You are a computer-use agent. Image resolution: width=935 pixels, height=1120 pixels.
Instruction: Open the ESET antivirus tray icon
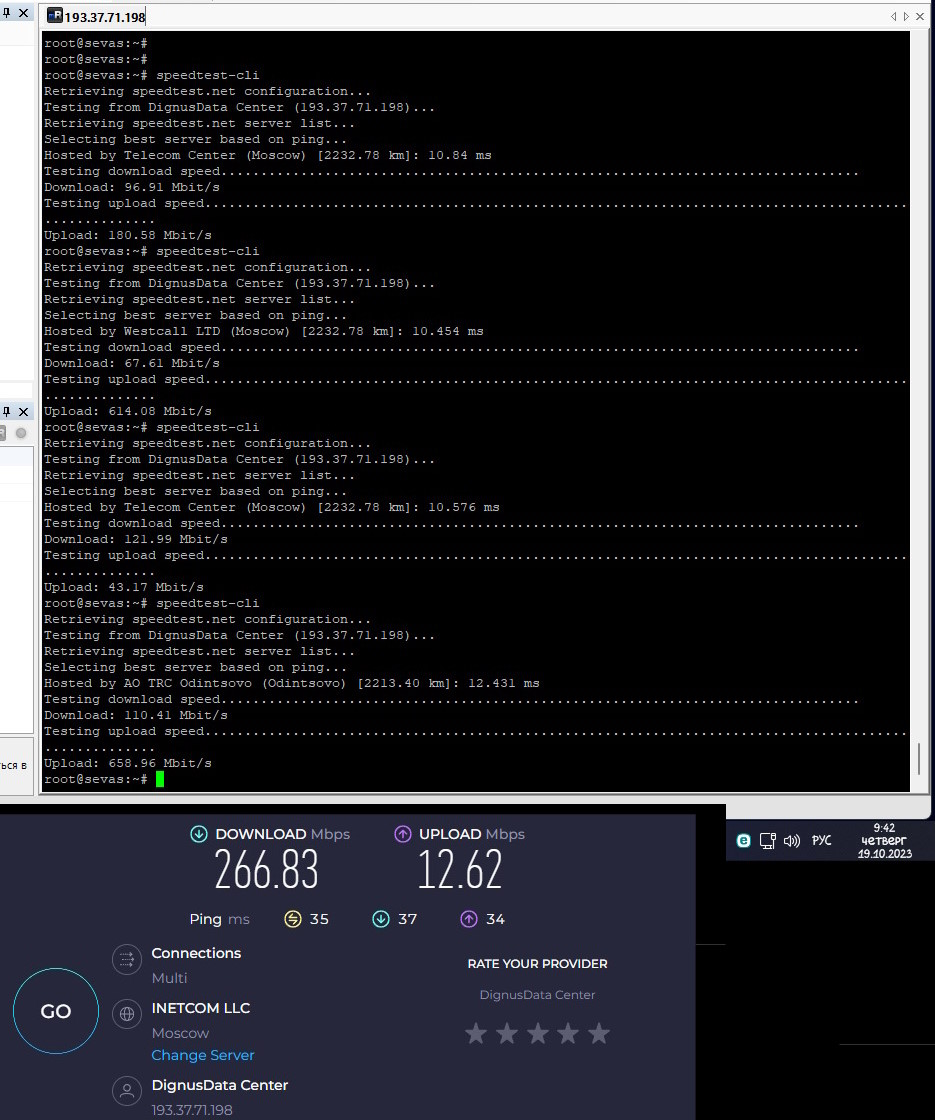click(743, 841)
